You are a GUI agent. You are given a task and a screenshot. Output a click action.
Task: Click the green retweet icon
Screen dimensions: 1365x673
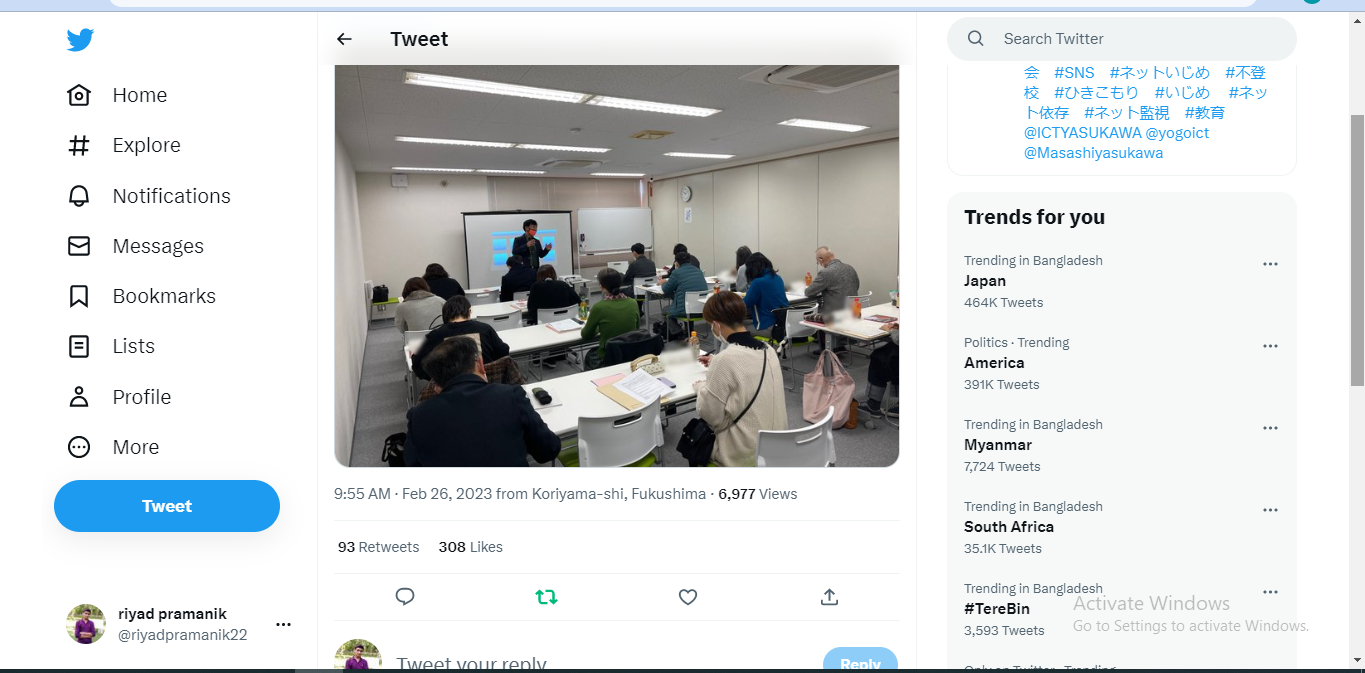pyautogui.click(x=546, y=597)
